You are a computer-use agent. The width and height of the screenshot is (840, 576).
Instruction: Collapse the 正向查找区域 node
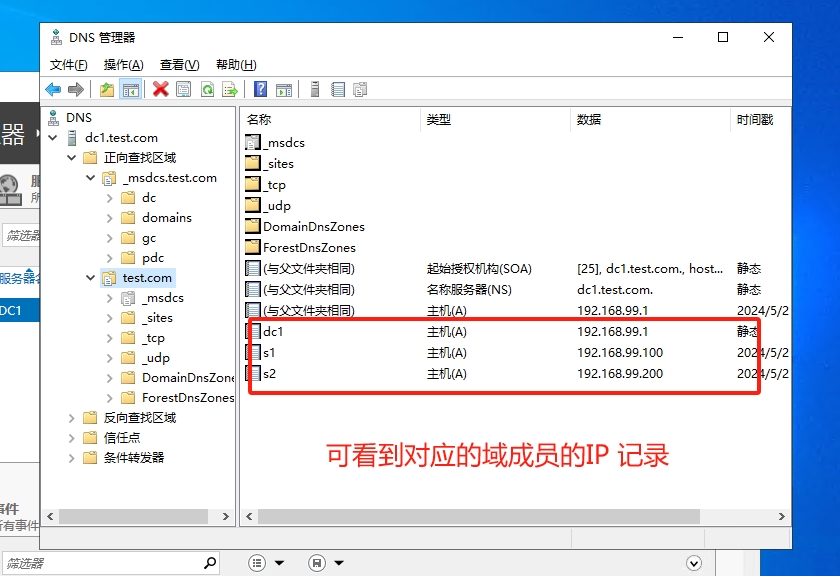click(71, 158)
